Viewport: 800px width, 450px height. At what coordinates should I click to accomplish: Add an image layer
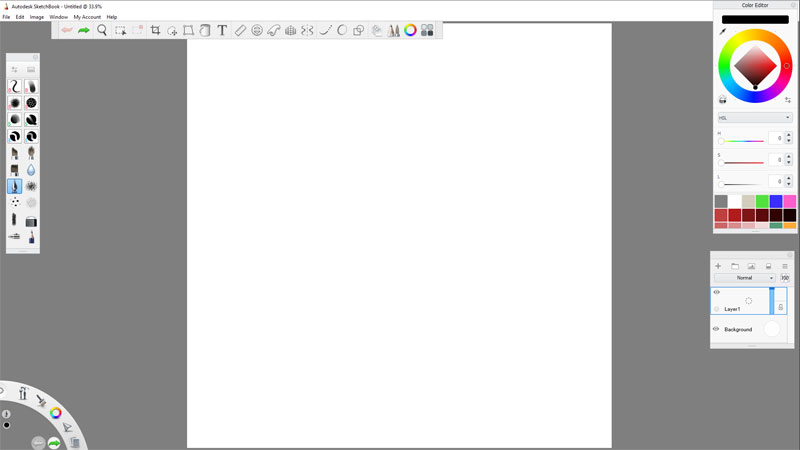(751, 266)
